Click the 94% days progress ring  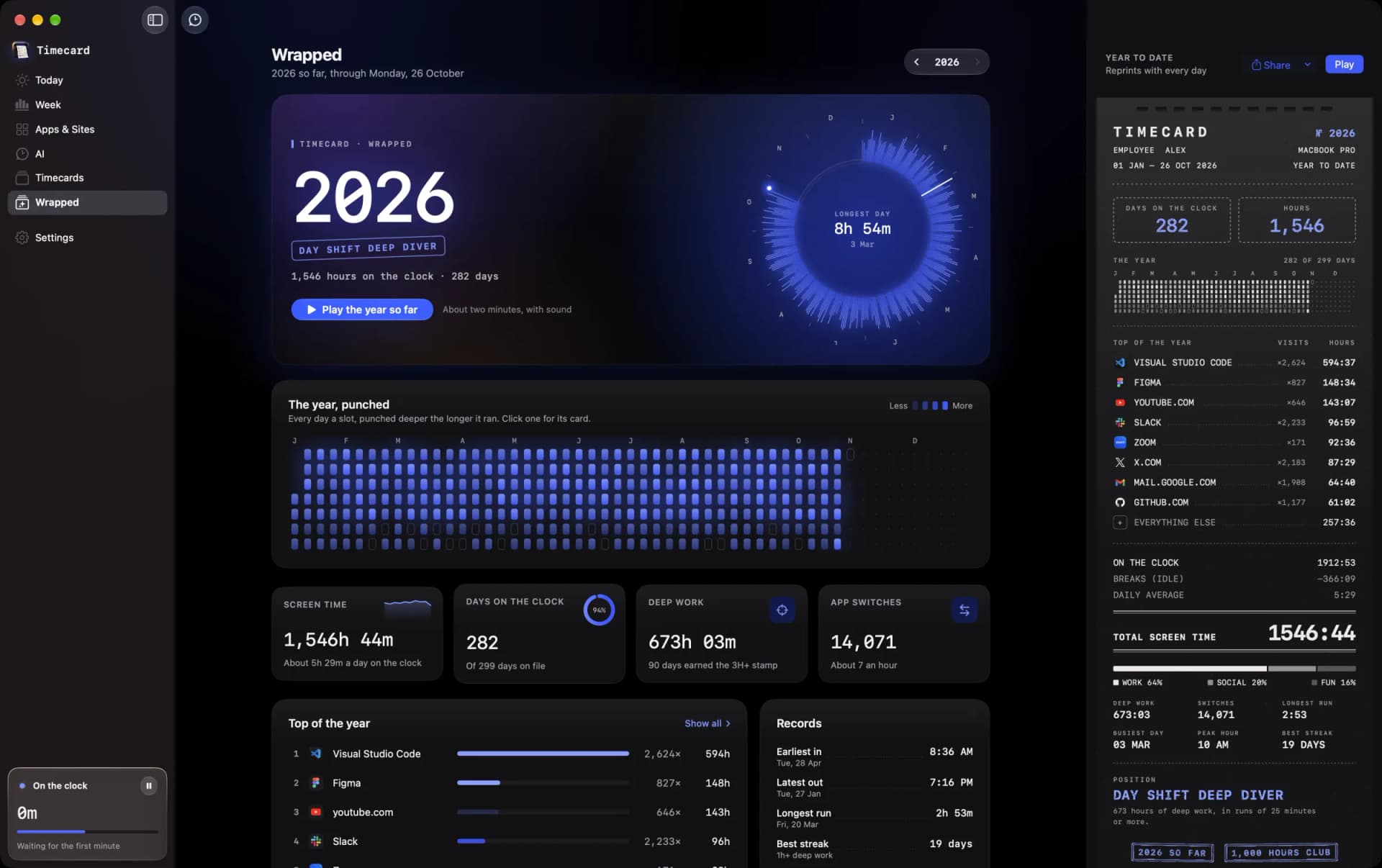click(599, 610)
